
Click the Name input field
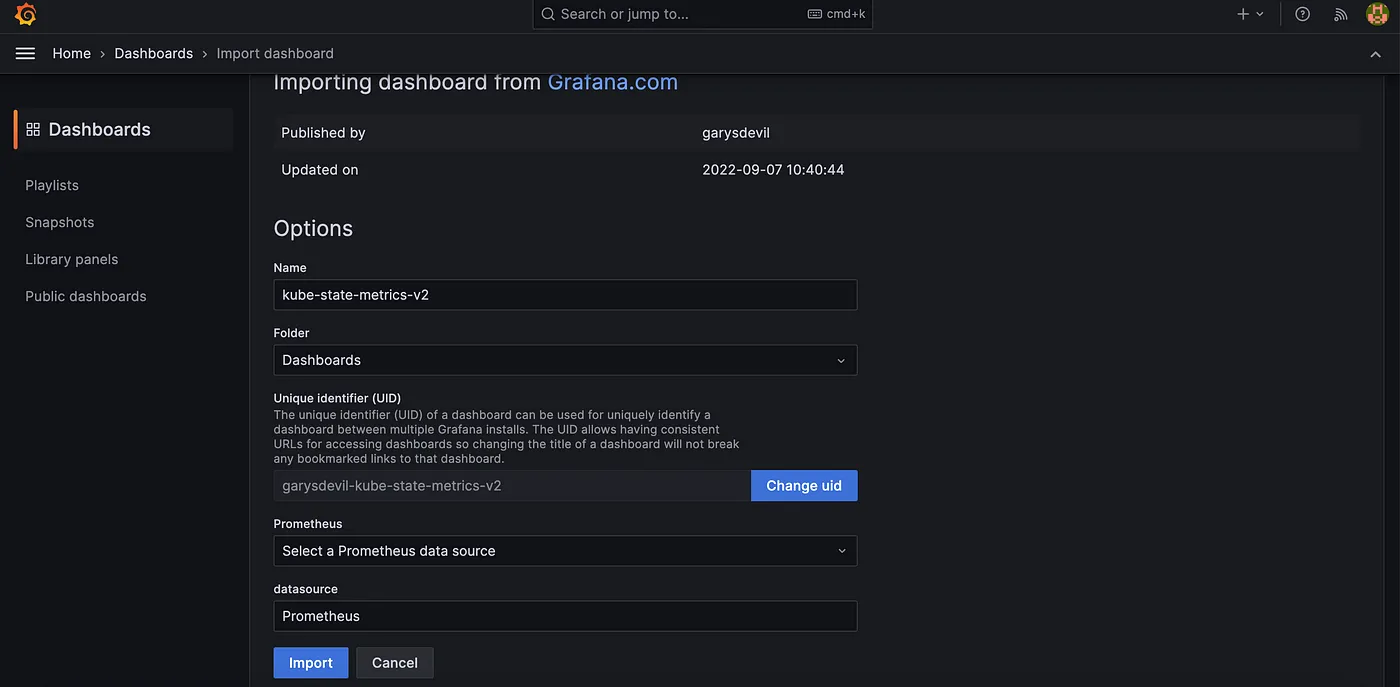(x=565, y=295)
